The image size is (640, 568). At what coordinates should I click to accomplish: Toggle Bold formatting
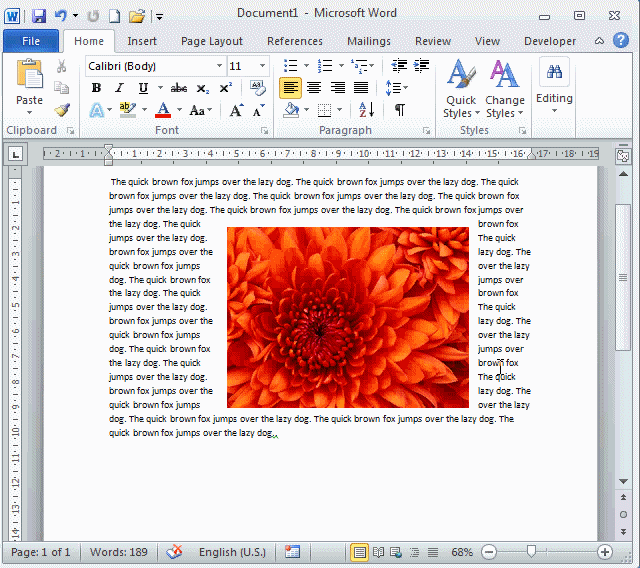(x=97, y=88)
